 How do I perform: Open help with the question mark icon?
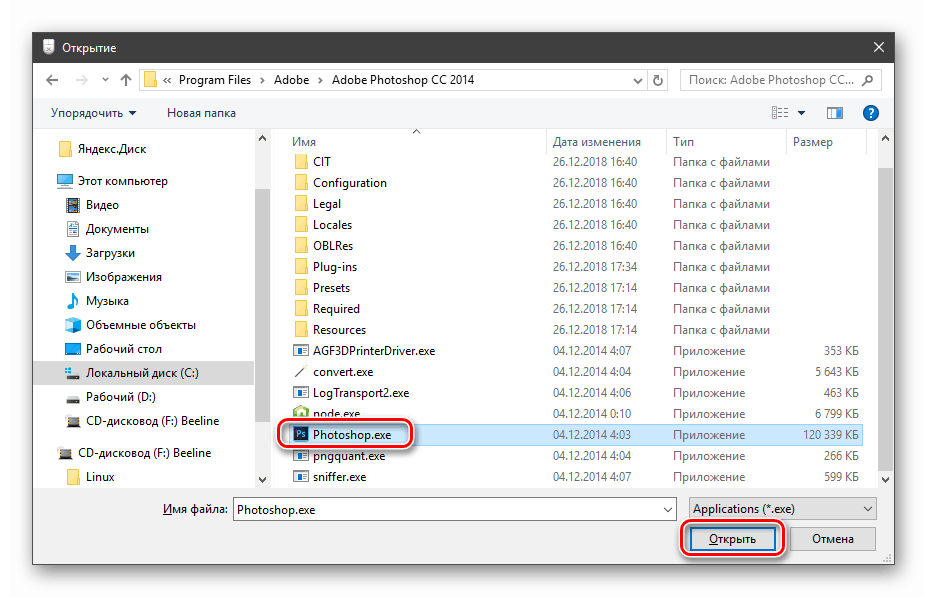coord(870,112)
